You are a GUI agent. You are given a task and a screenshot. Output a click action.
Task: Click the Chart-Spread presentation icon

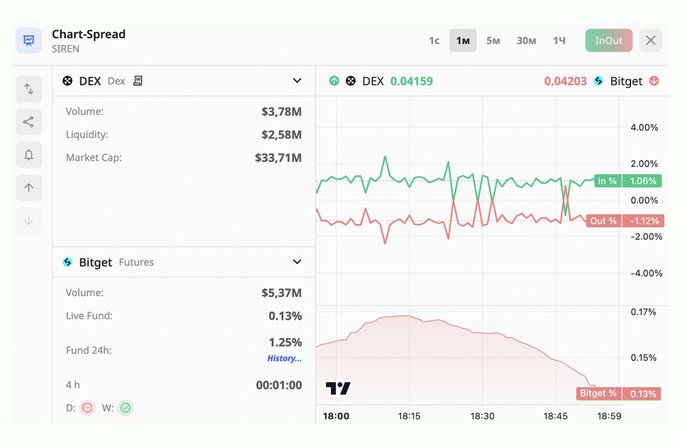(x=29, y=41)
